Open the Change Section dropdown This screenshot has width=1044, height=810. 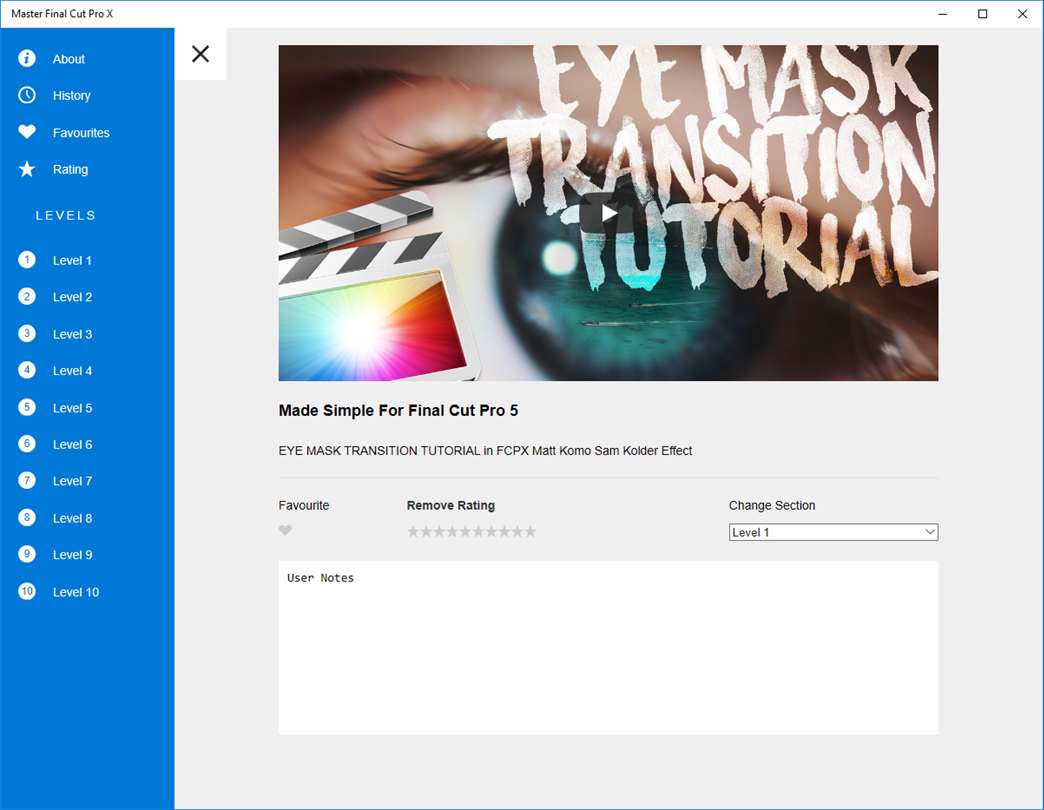(834, 532)
